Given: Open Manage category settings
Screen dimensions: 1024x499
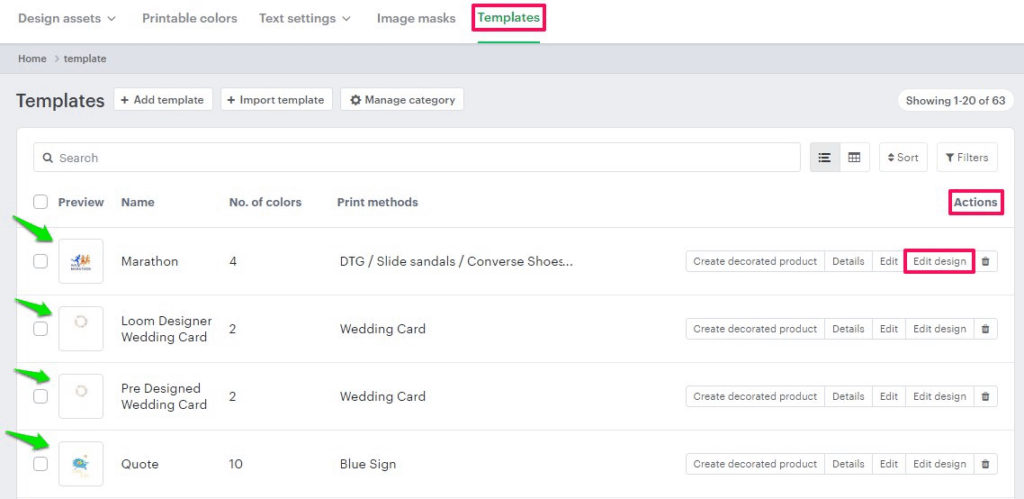Looking at the screenshot, I should (402, 100).
